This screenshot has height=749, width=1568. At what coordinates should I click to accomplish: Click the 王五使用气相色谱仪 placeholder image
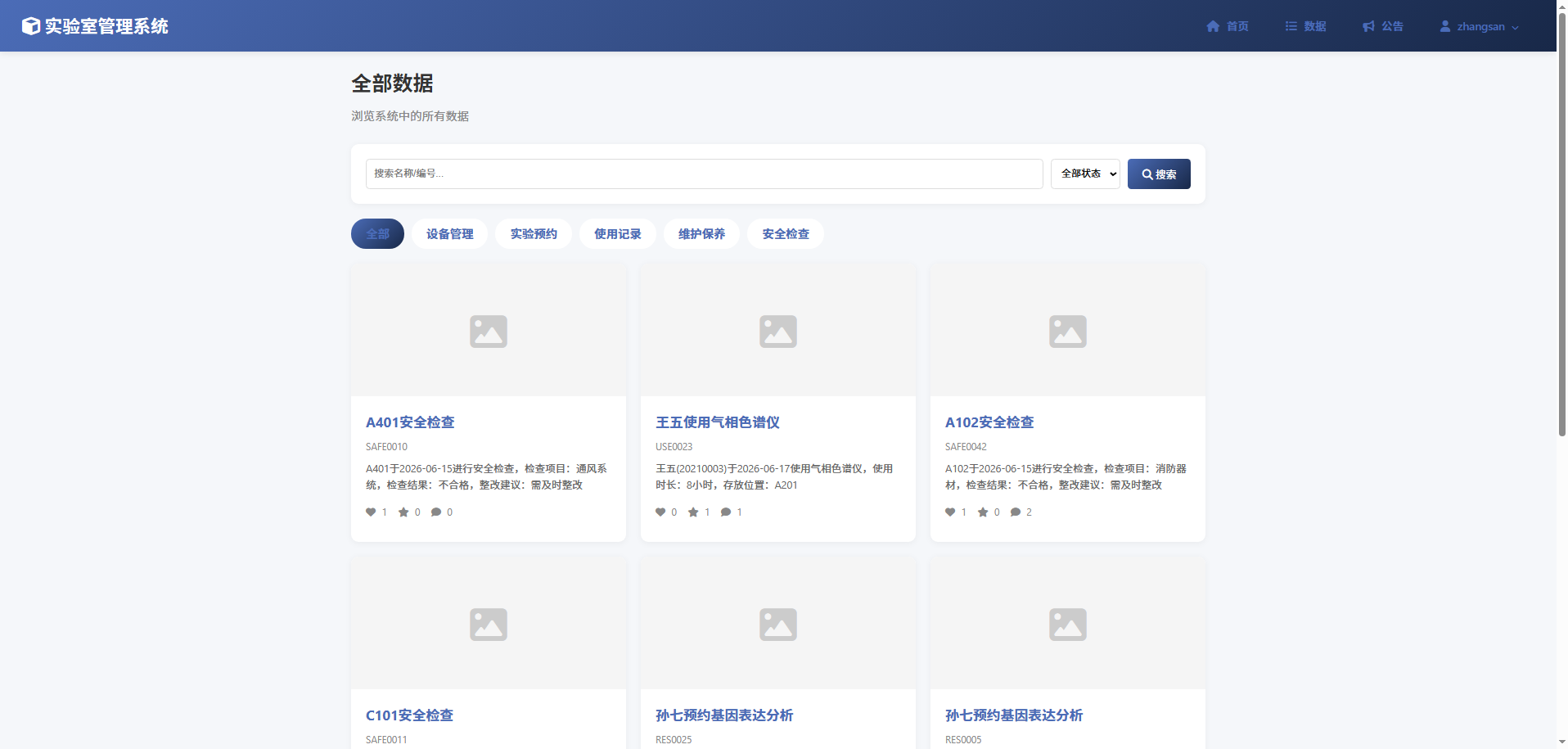click(x=778, y=331)
